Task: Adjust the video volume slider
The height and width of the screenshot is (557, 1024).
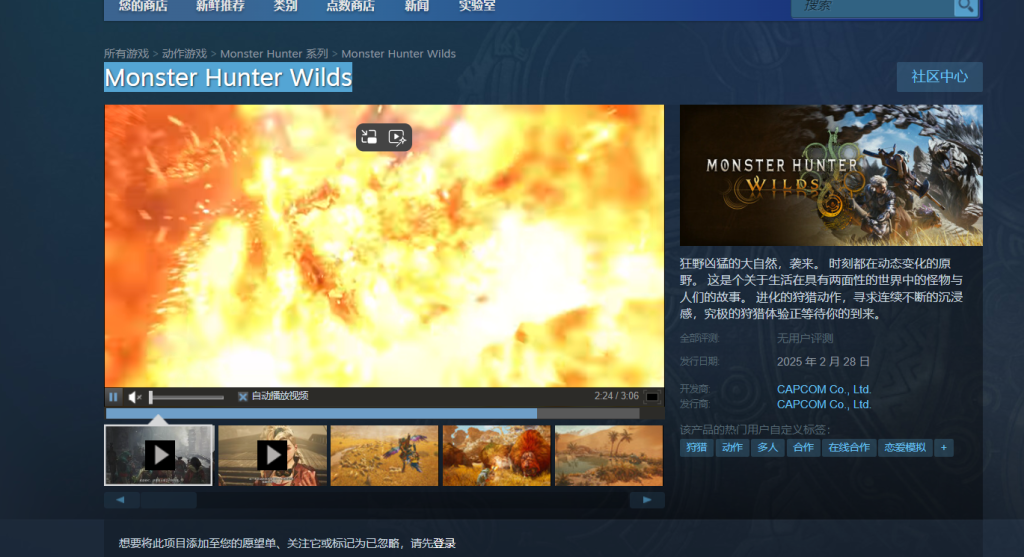Action: [187, 397]
